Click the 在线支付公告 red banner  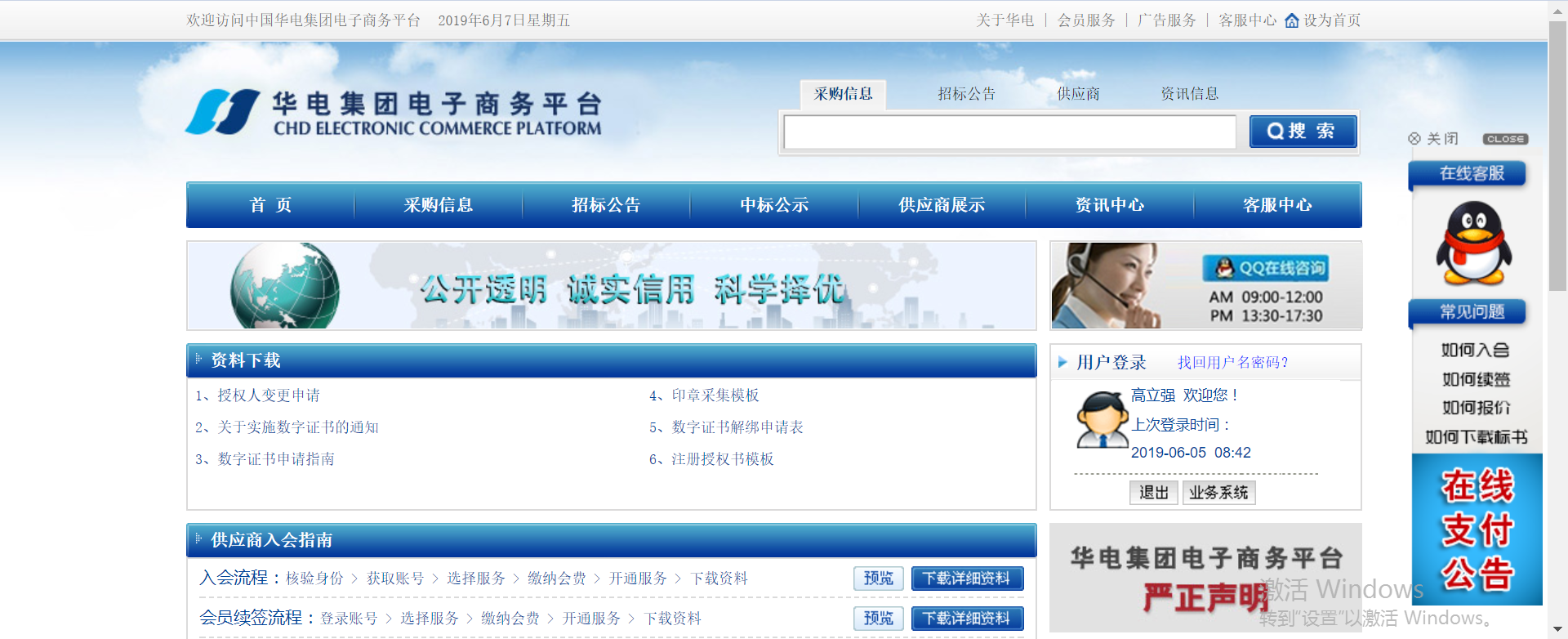click(1477, 529)
